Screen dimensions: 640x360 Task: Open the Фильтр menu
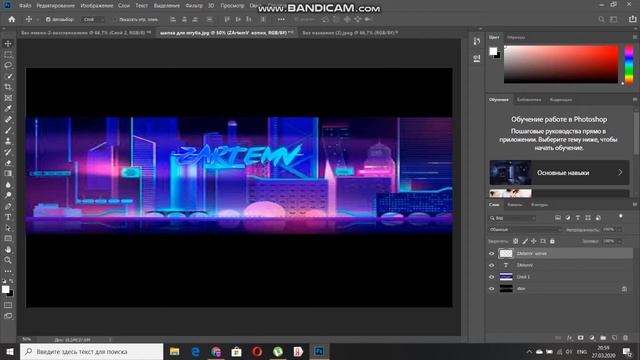tap(194, 6)
